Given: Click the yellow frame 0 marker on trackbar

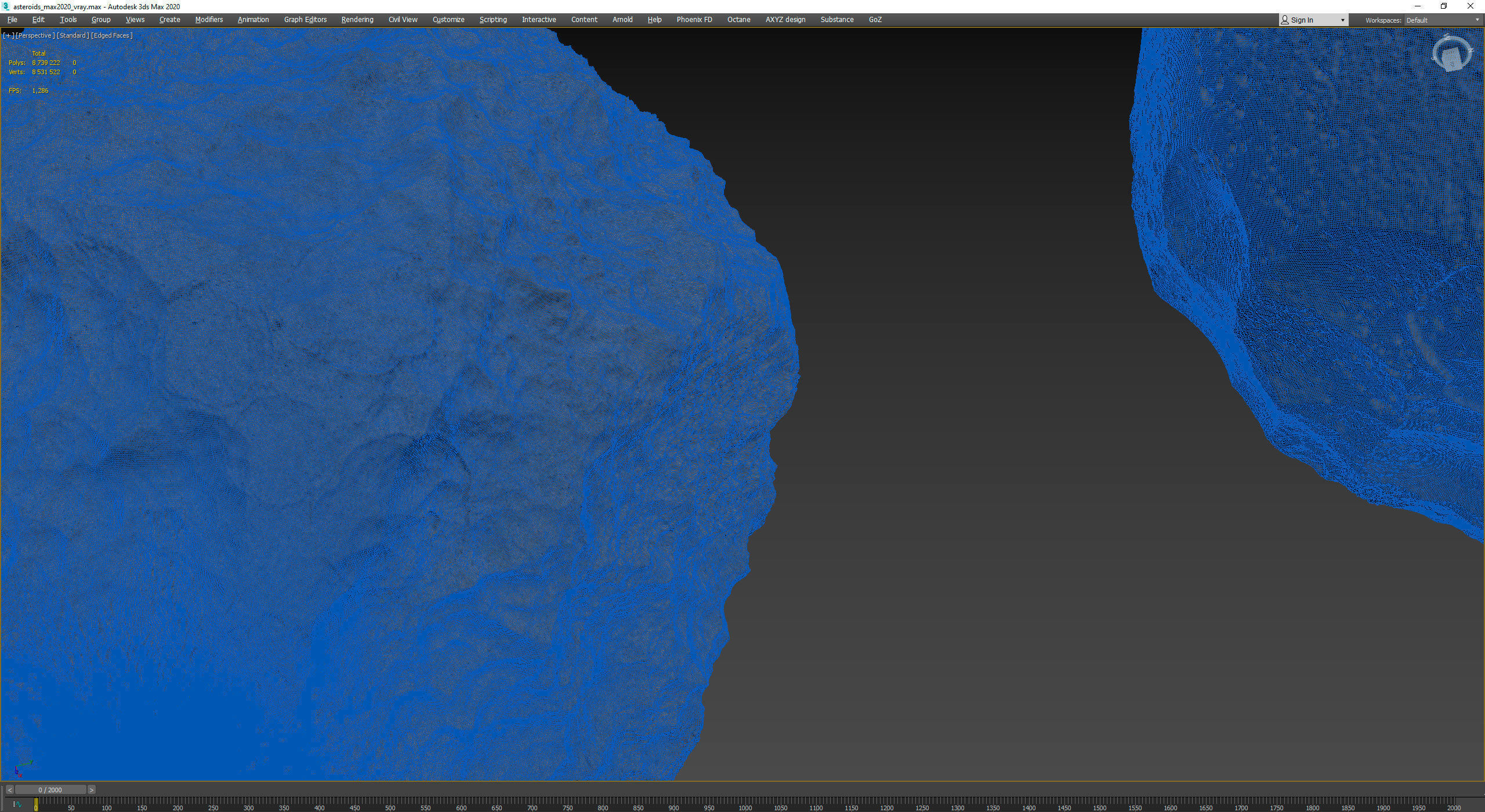Looking at the screenshot, I should click(x=36, y=805).
